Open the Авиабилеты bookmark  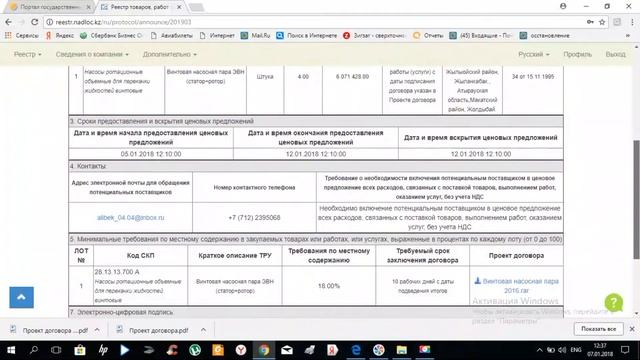coord(172,36)
